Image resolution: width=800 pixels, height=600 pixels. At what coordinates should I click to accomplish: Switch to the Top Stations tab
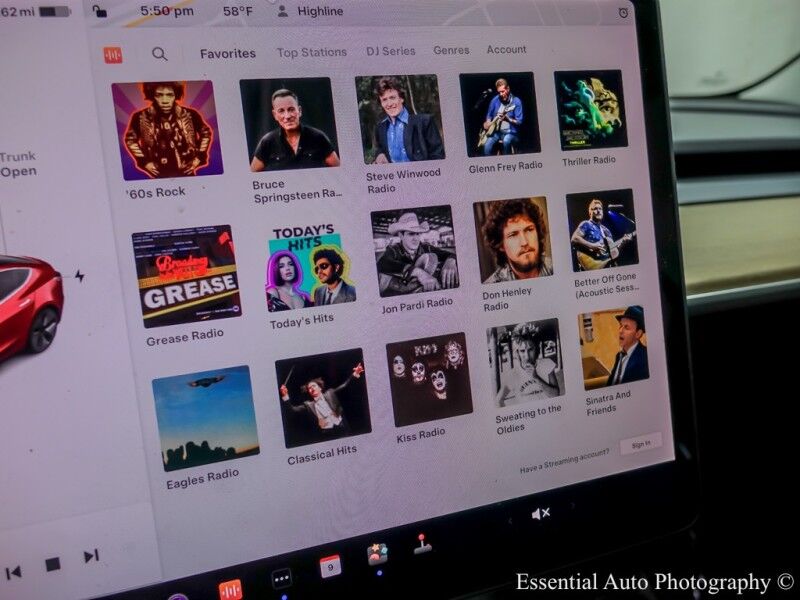(x=311, y=52)
